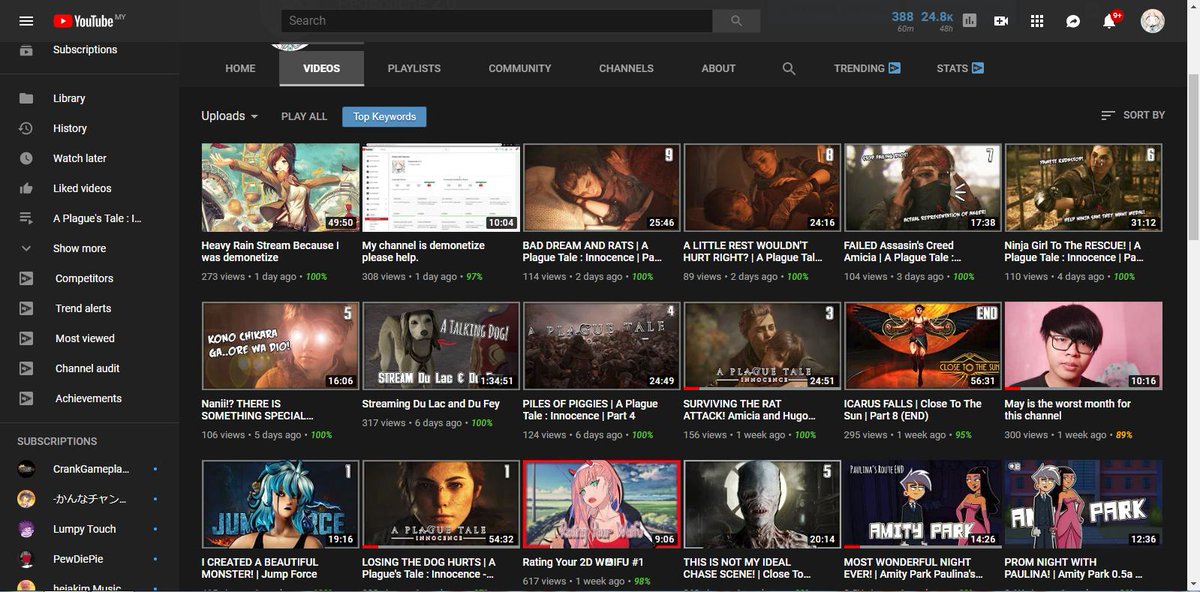This screenshot has width=1200, height=592.
Task: Open the Rating Your 2D Waifu thumbnail
Action: (x=601, y=504)
